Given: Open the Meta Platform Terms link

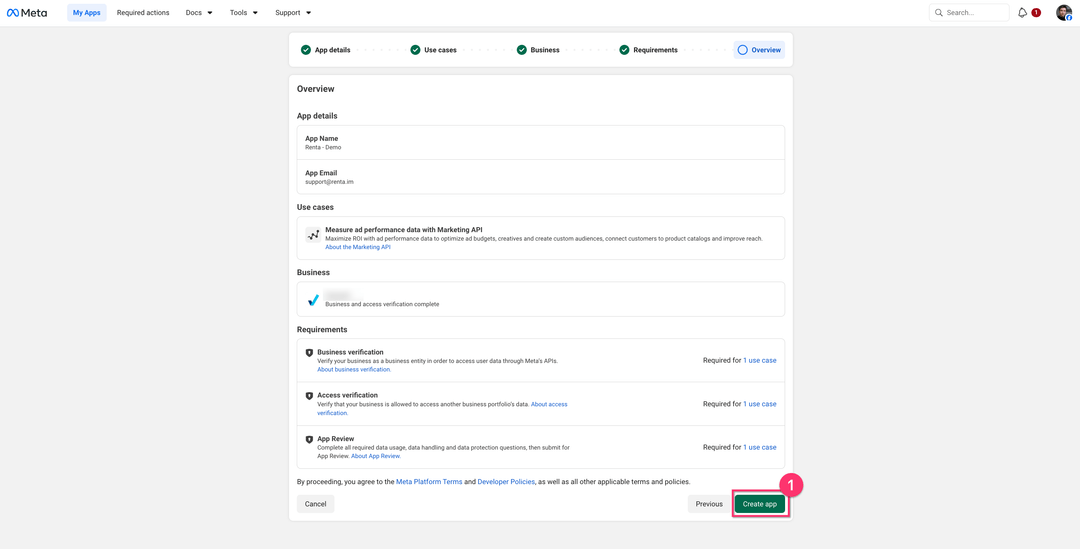Looking at the screenshot, I should [x=429, y=482].
